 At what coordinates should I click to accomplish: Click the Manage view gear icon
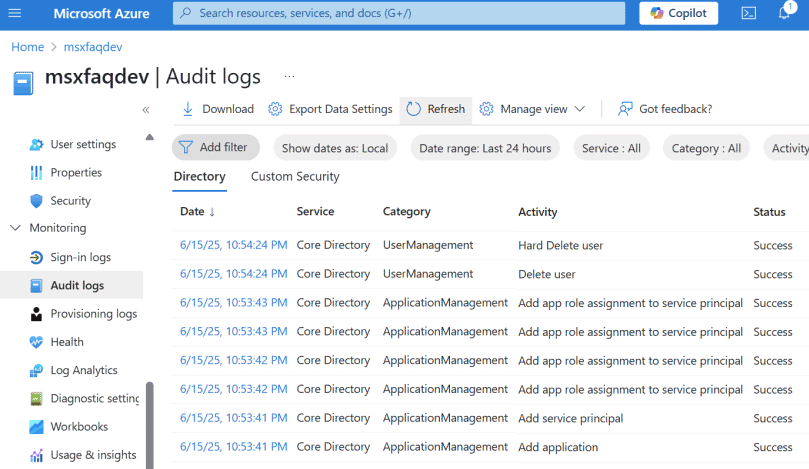coord(486,109)
